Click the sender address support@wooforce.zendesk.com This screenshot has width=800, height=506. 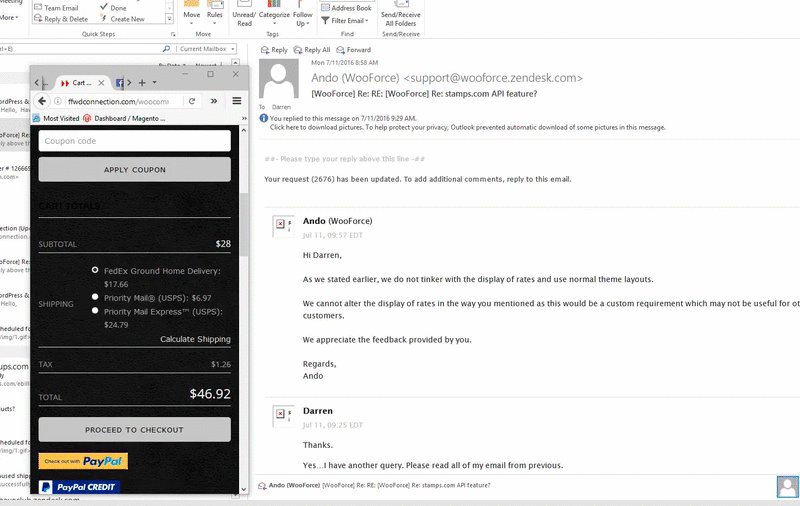pos(493,78)
